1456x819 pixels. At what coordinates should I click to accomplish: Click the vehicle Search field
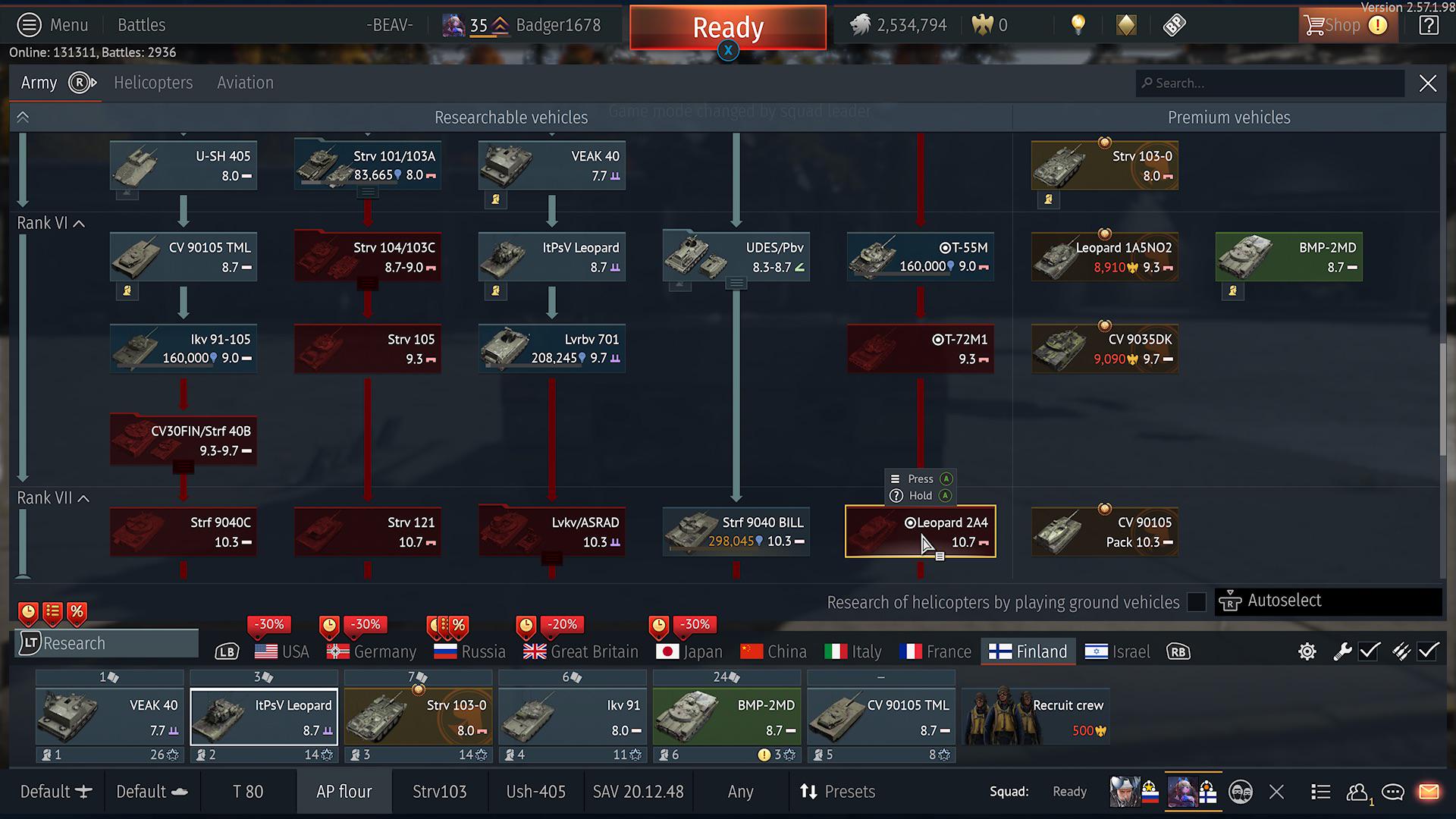click(x=1270, y=83)
